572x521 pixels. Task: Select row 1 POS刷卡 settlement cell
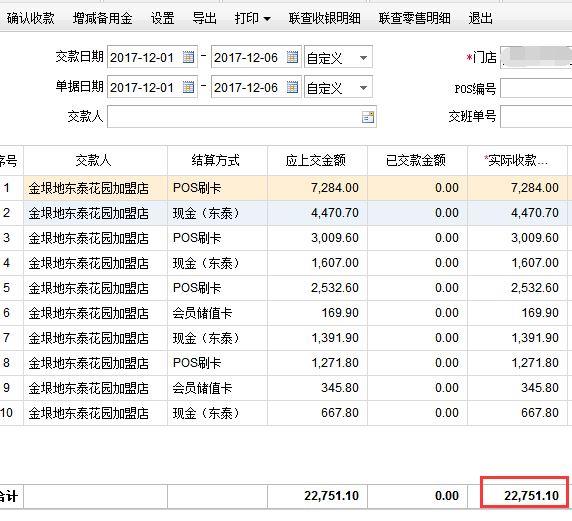point(217,188)
